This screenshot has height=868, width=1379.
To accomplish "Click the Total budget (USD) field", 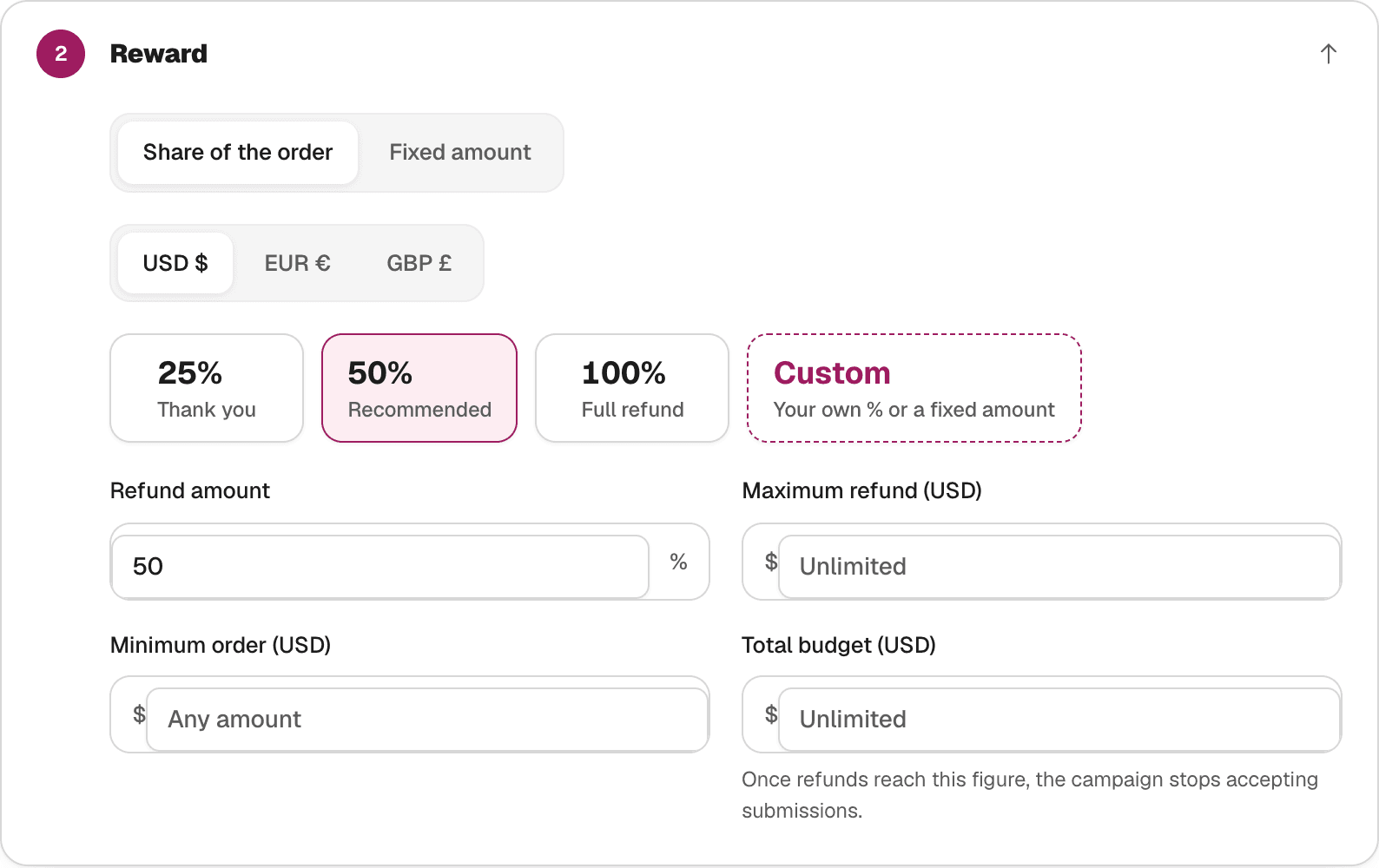I will [1059, 720].
